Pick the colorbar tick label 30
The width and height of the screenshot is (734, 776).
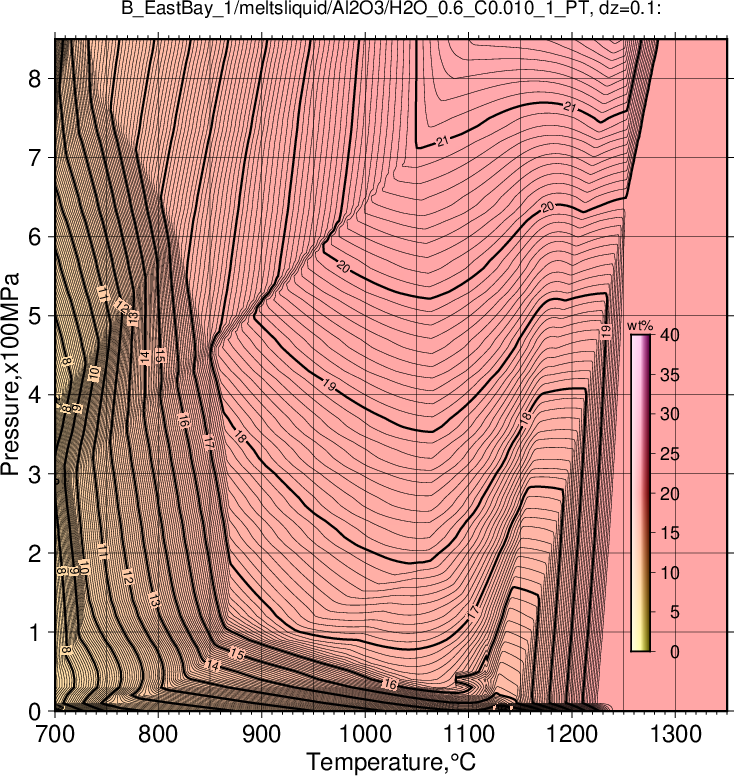click(x=670, y=414)
